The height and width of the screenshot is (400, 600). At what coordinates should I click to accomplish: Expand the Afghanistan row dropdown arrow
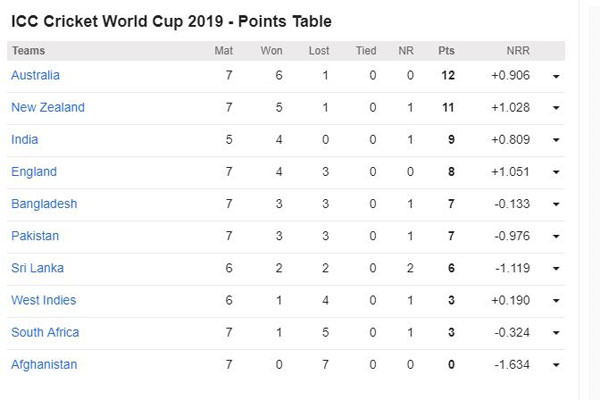point(556,365)
